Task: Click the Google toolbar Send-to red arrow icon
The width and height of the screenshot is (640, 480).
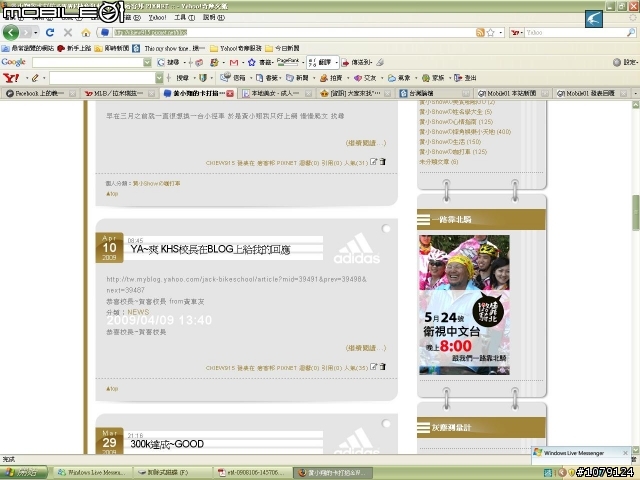Action: coord(345,62)
